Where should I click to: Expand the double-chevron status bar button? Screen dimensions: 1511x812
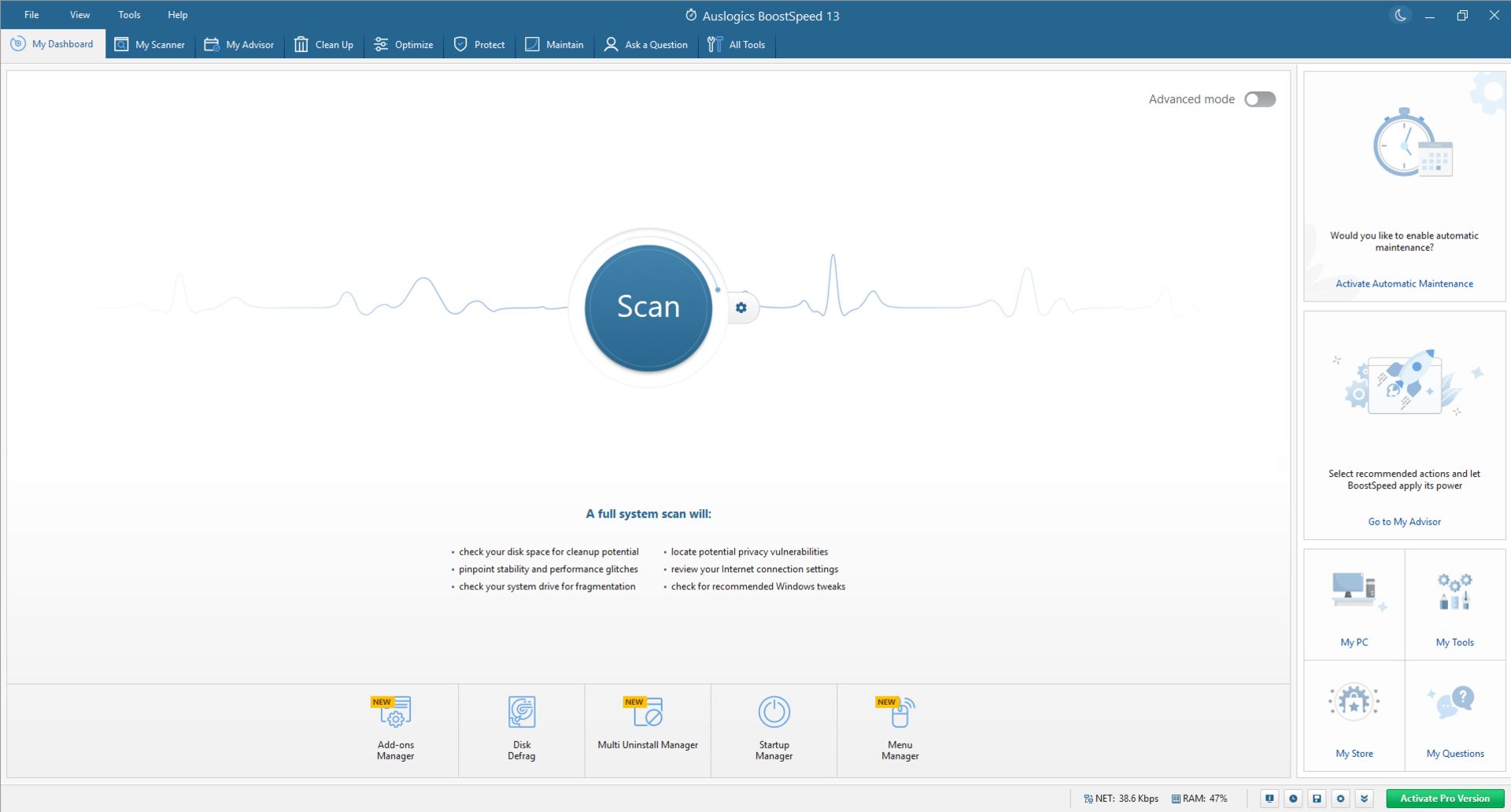tap(1365, 799)
